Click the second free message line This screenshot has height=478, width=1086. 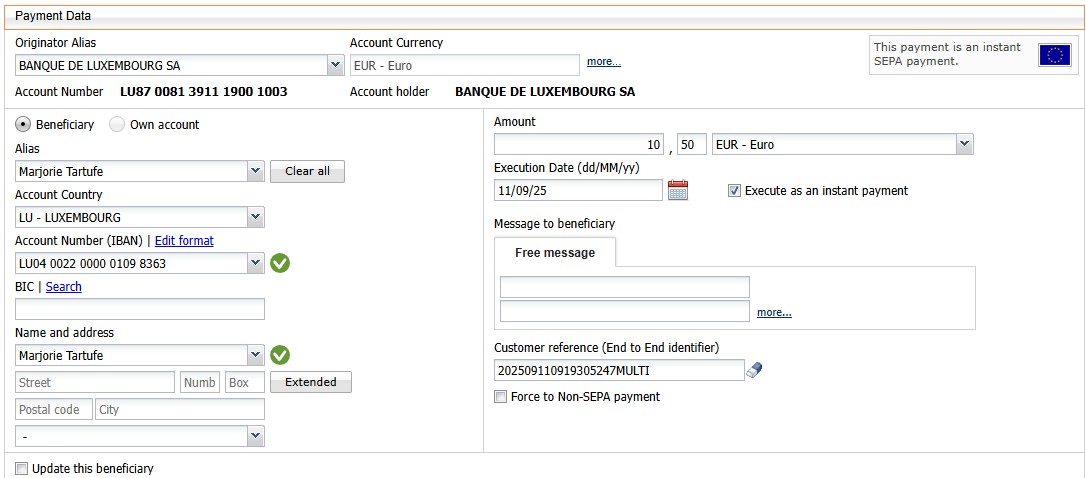pos(625,311)
